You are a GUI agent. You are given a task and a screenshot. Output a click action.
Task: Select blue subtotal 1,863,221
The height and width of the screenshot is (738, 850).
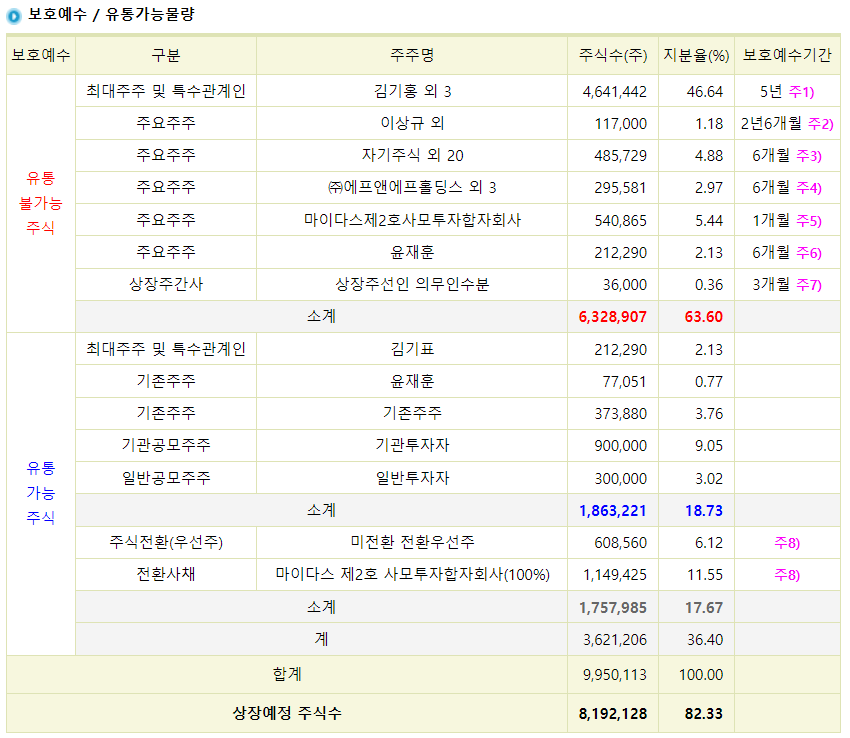pos(613,510)
